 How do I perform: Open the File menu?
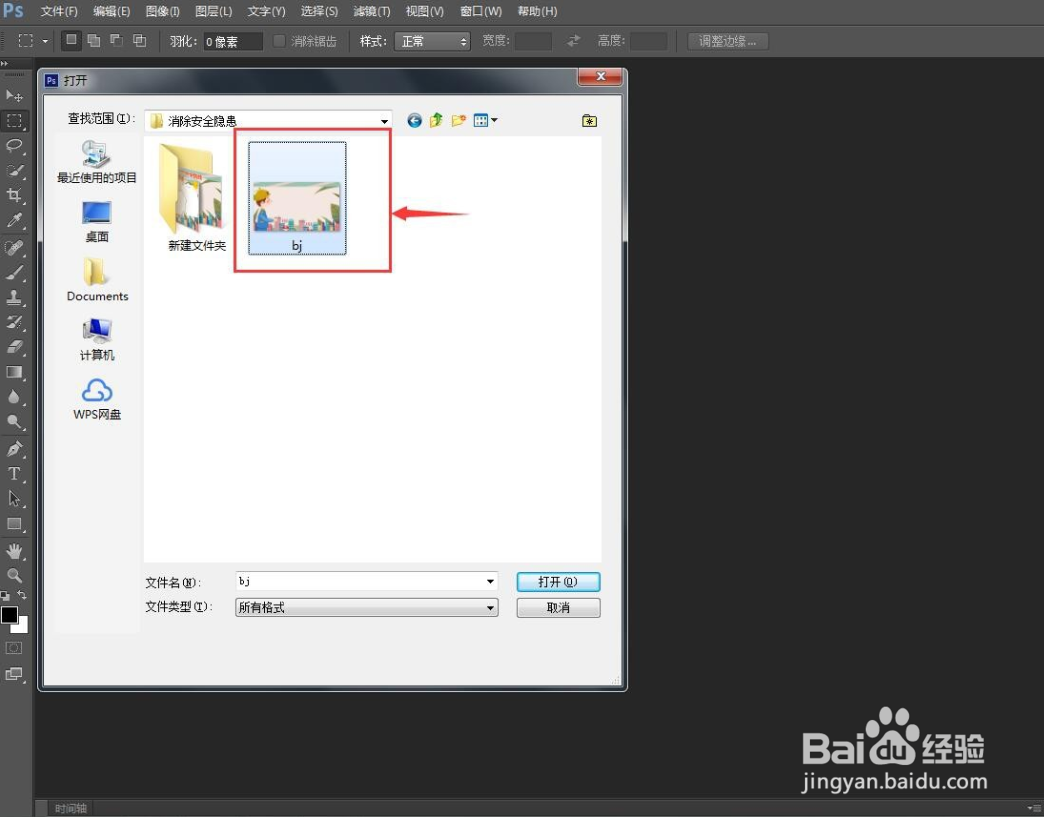click(x=59, y=11)
